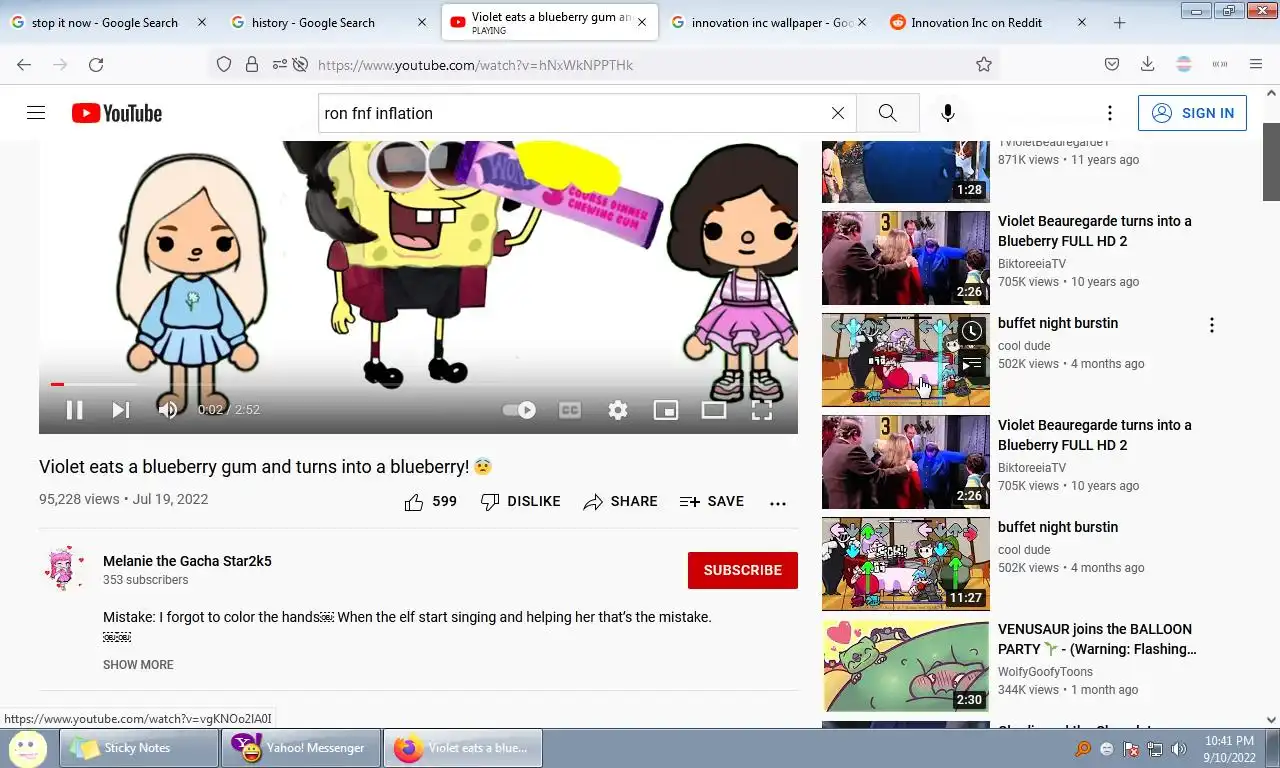Close the Violet eats blueberry tab

point(642,22)
